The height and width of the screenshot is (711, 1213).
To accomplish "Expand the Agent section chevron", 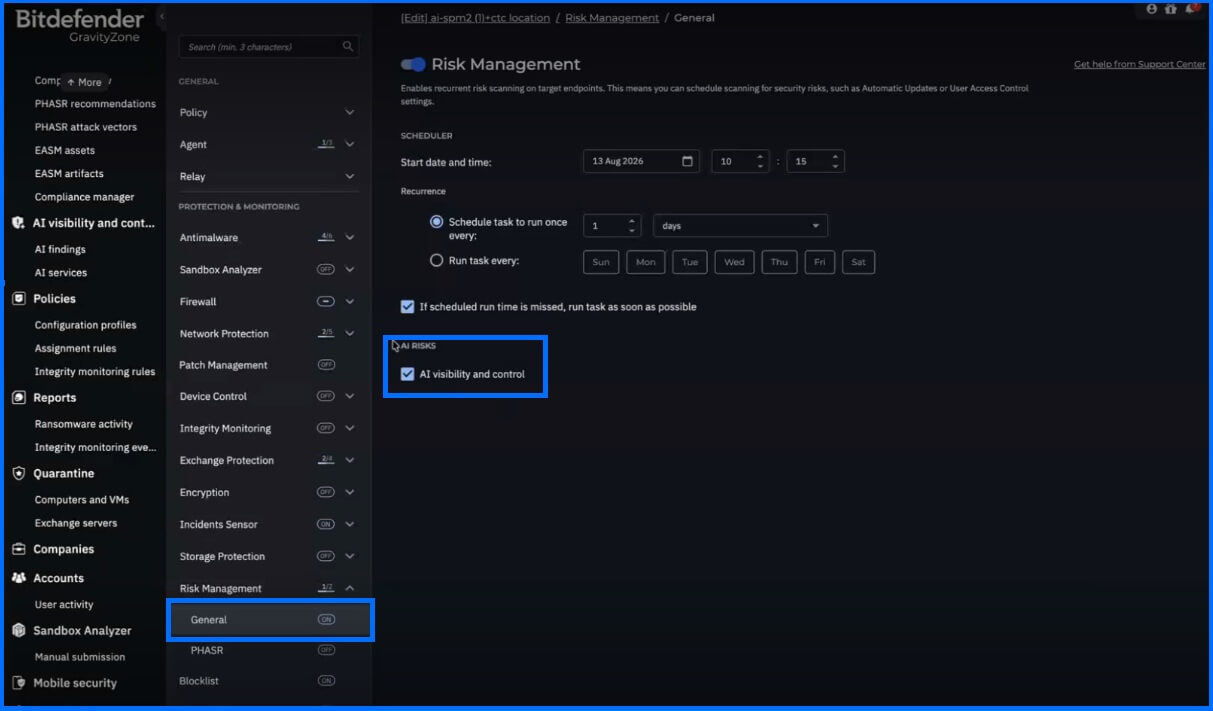I will click(x=350, y=144).
